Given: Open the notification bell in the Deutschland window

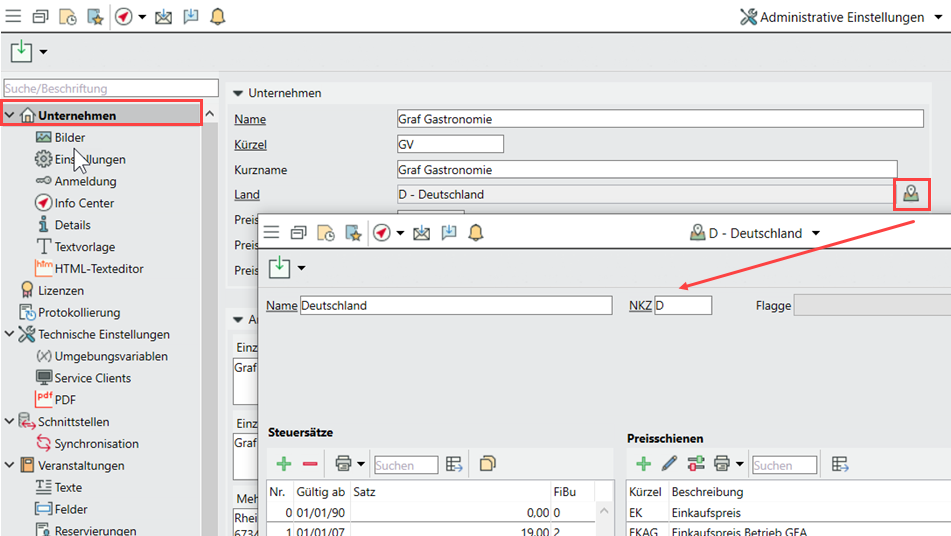Looking at the screenshot, I should (x=476, y=233).
